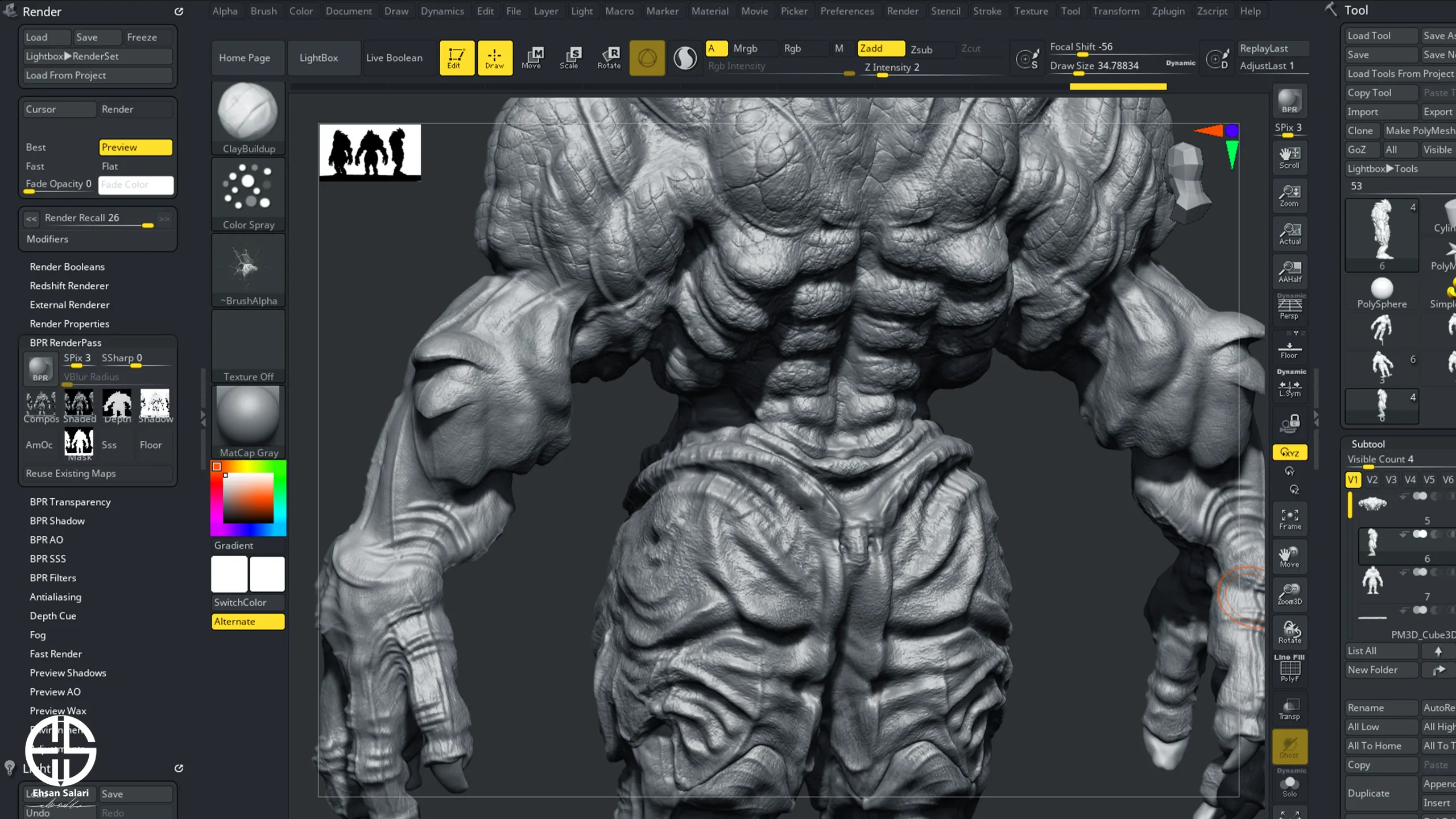
Task: Click the Move view icon
Action: point(1289,557)
